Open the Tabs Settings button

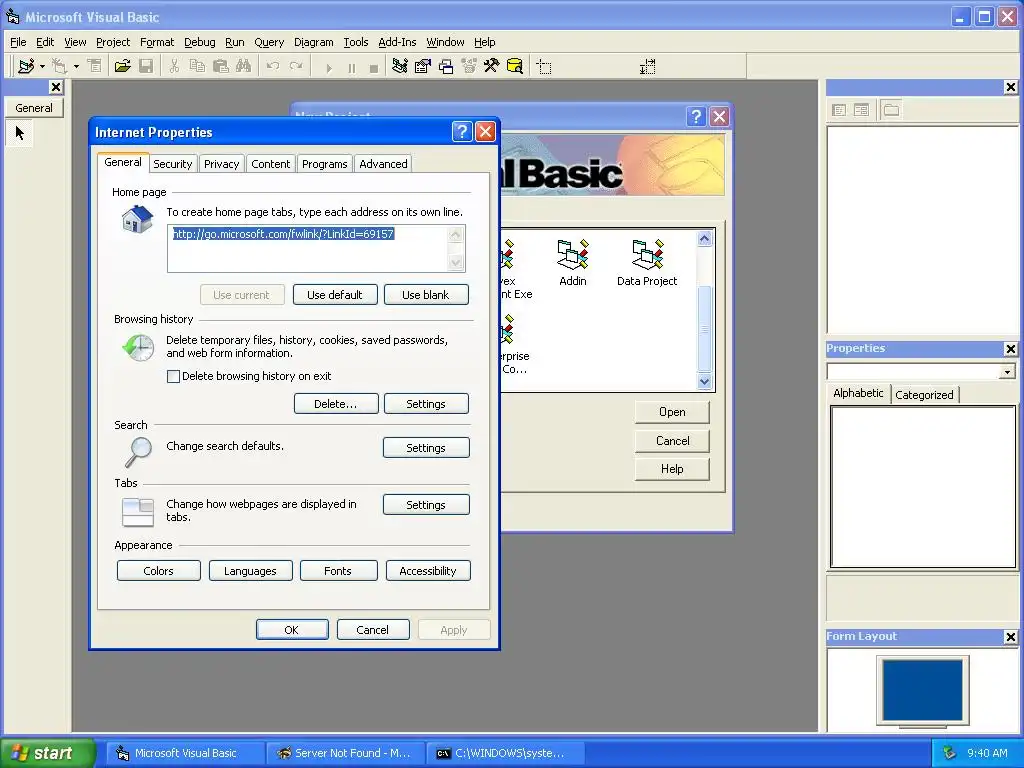(x=426, y=505)
